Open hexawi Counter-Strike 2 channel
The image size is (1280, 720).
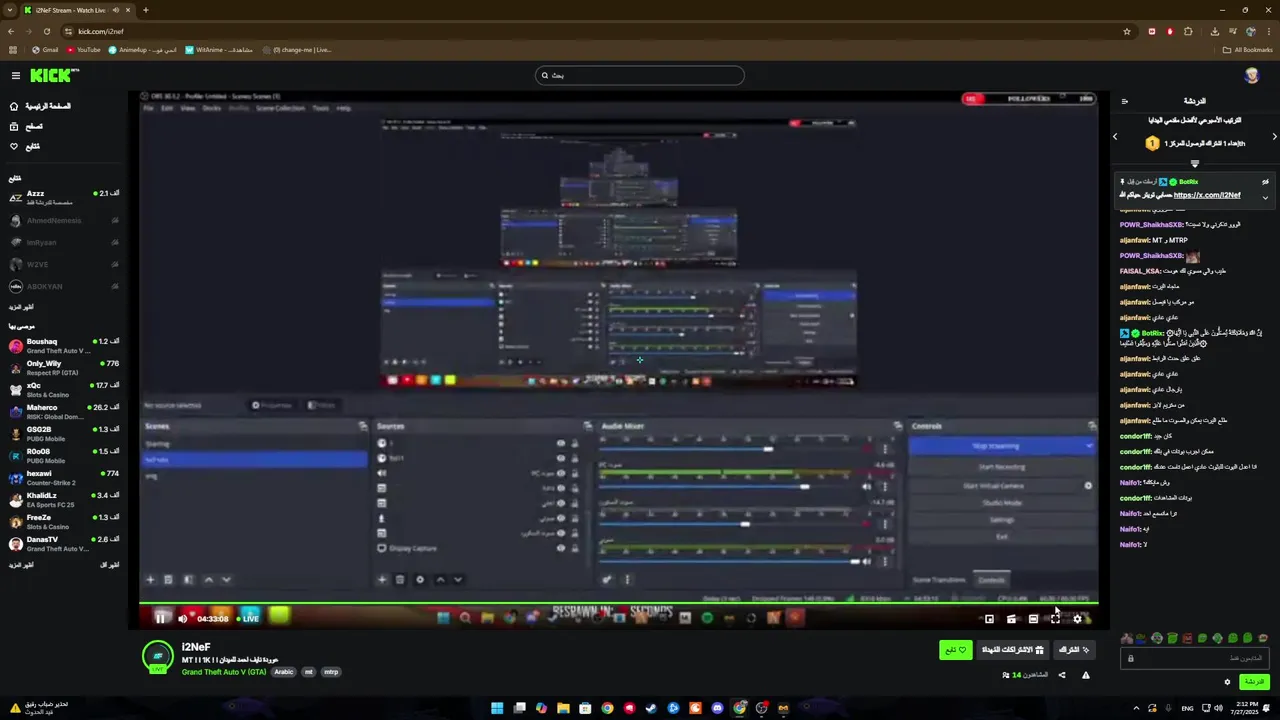[64, 478]
